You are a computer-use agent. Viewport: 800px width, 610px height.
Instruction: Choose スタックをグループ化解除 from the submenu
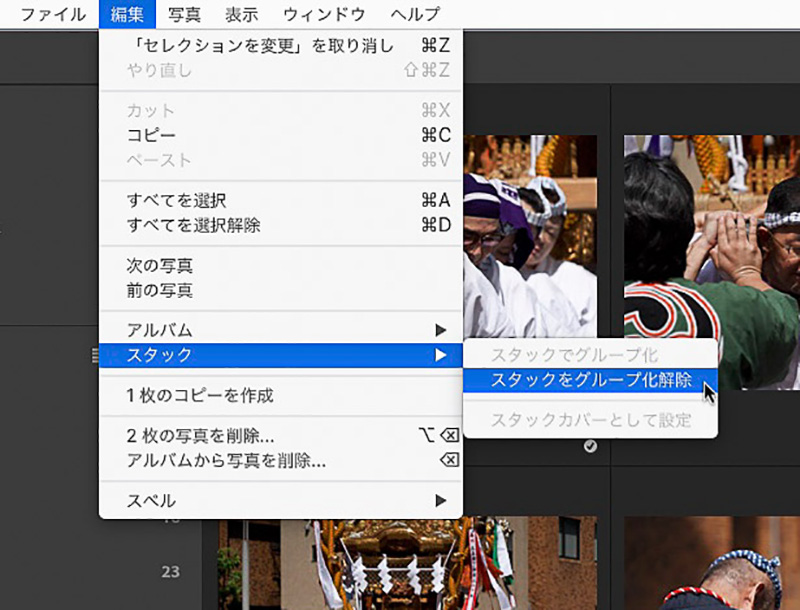[x=590, y=380]
